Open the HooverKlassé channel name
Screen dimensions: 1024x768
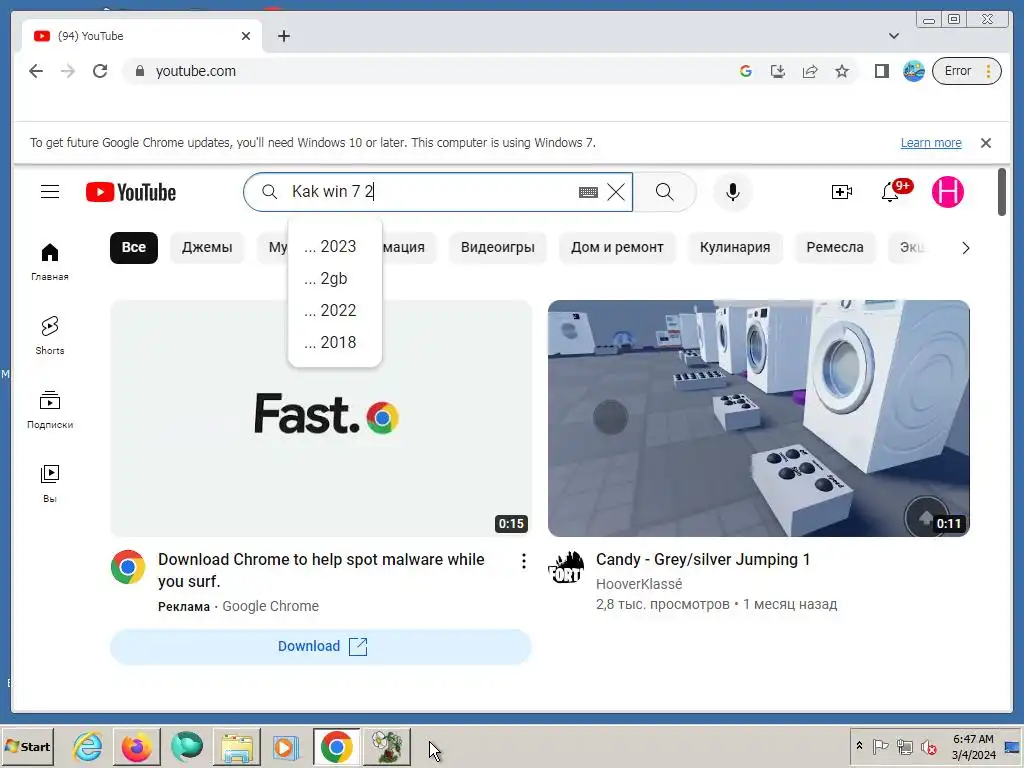click(639, 584)
